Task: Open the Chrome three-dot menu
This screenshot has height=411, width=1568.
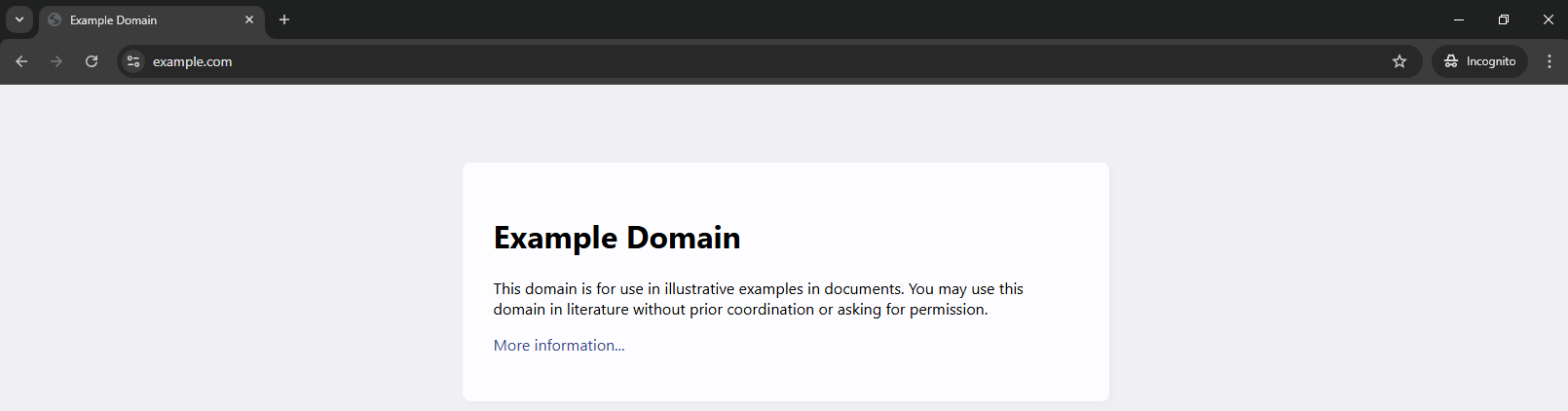Action: point(1549,61)
